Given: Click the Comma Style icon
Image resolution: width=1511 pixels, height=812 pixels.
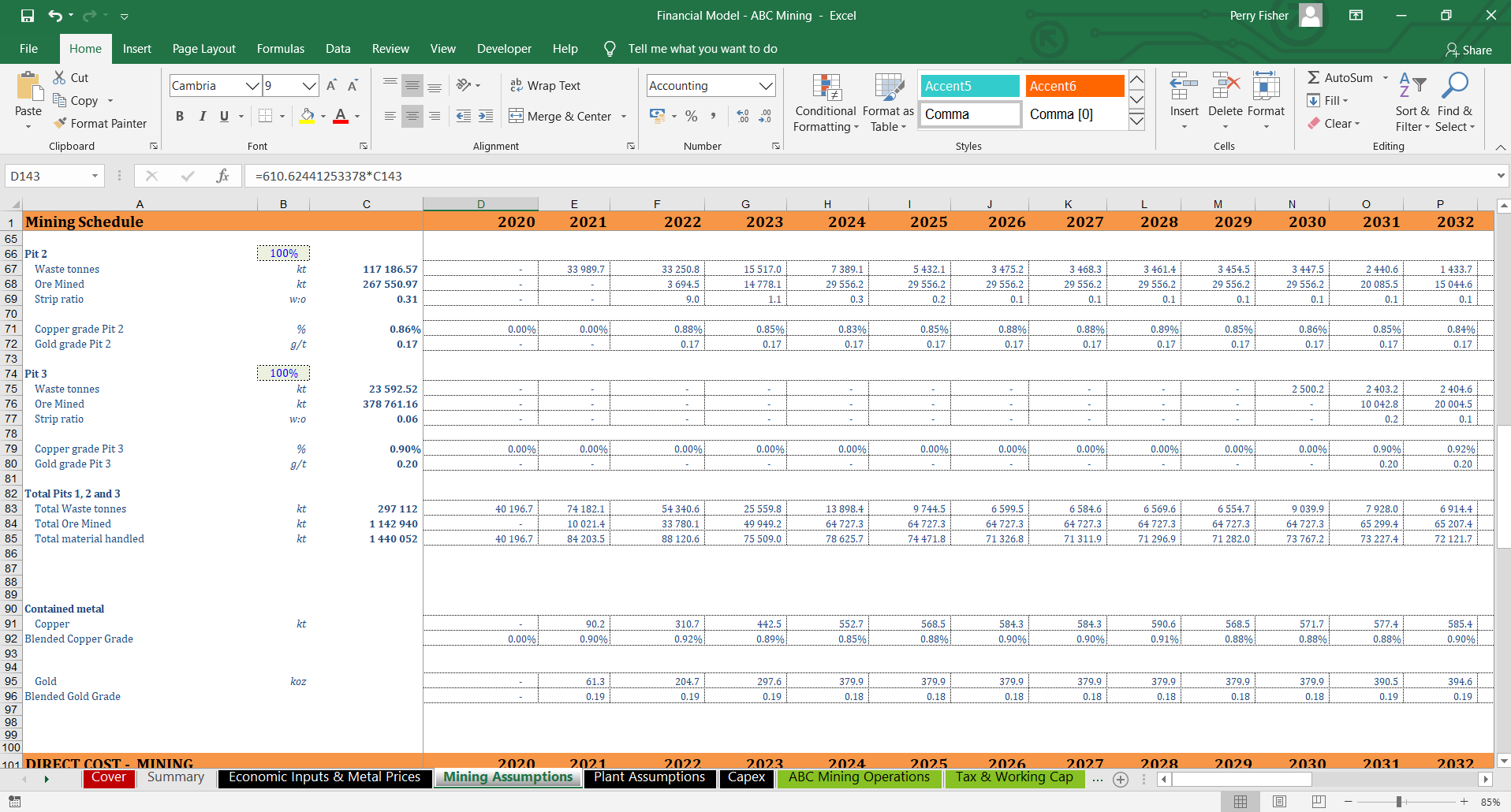Looking at the screenshot, I should click(713, 116).
